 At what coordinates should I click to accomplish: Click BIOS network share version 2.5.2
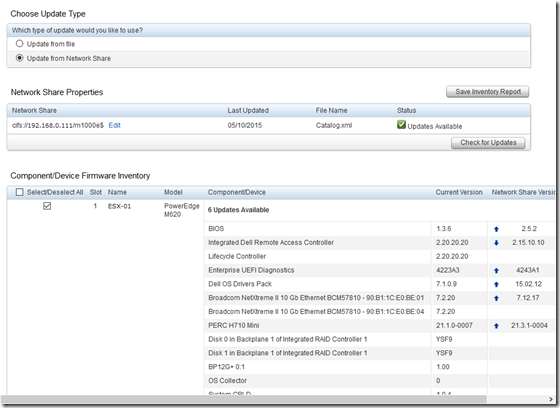click(x=529, y=229)
